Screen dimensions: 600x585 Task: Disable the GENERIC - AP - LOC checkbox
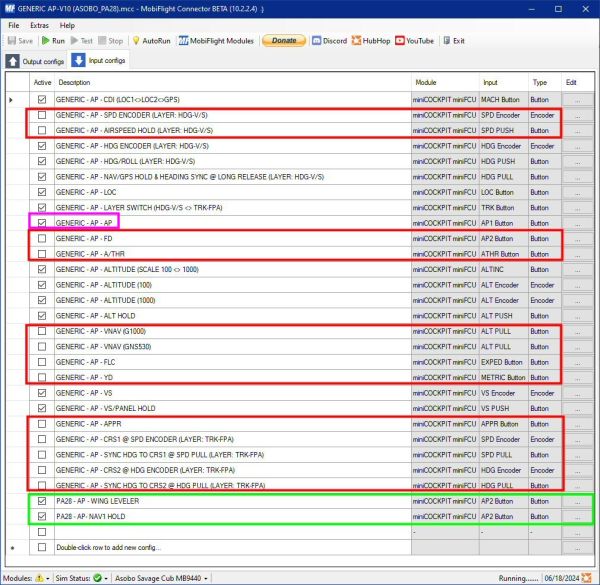coord(42,192)
